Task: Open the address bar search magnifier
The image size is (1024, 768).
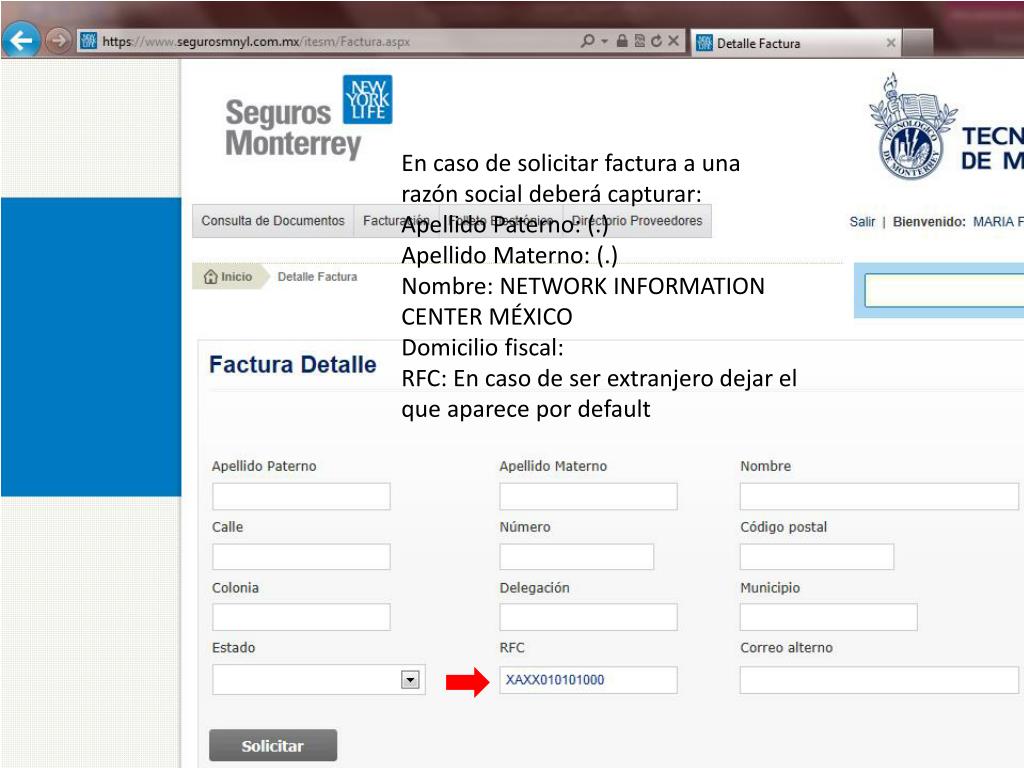Action: [588, 40]
